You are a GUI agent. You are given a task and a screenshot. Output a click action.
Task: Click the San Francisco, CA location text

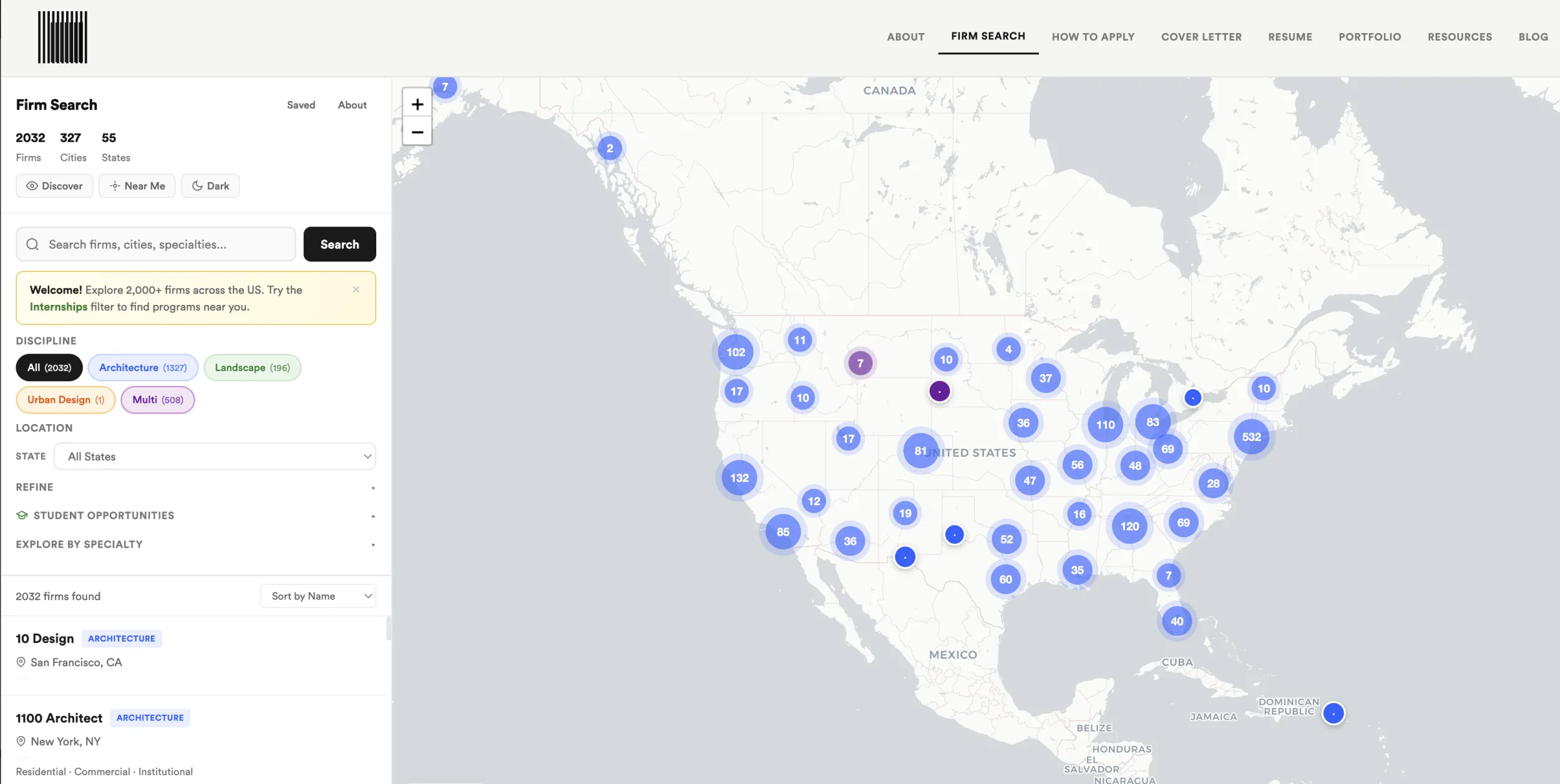(76, 662)
